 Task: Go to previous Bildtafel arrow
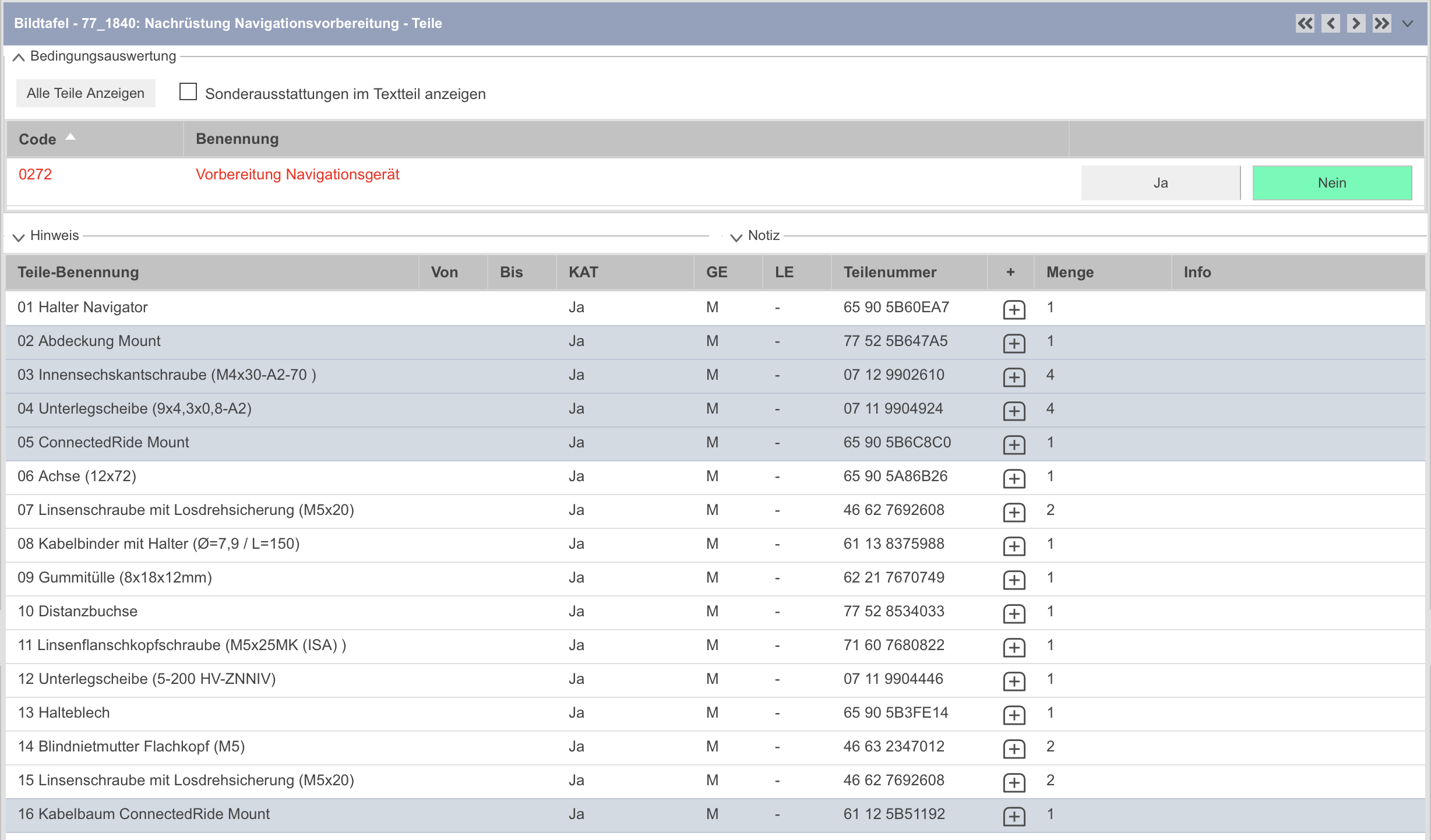1330,23
